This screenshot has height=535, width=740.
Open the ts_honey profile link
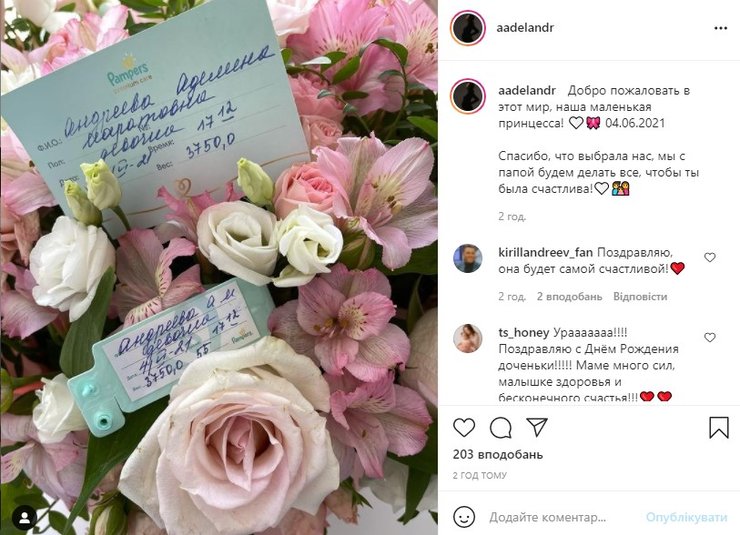click(x=523, y=333)
